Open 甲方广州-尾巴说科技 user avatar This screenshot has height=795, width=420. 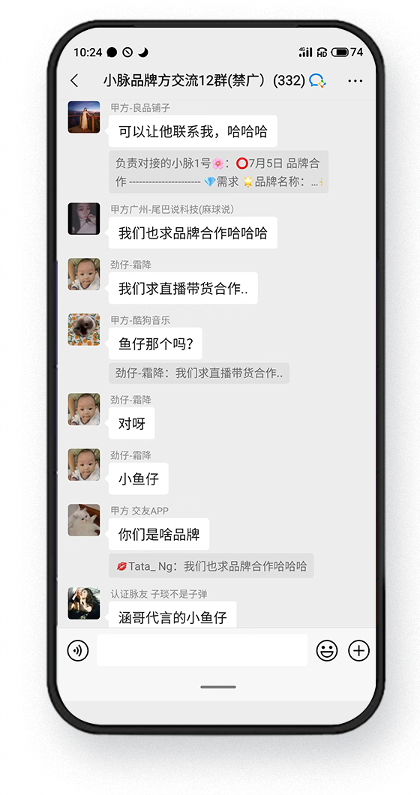point(84,219)
